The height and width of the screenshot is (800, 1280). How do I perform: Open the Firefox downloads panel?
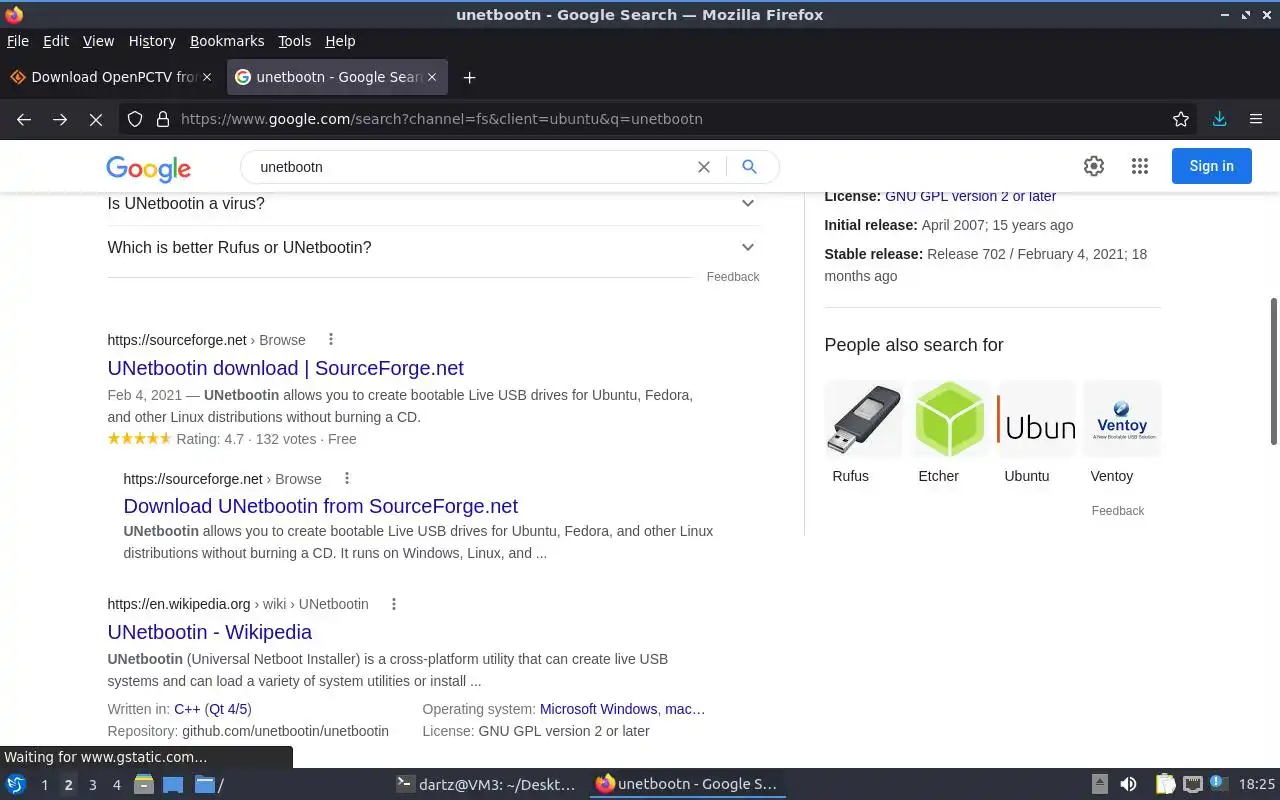coord(1219,119)
